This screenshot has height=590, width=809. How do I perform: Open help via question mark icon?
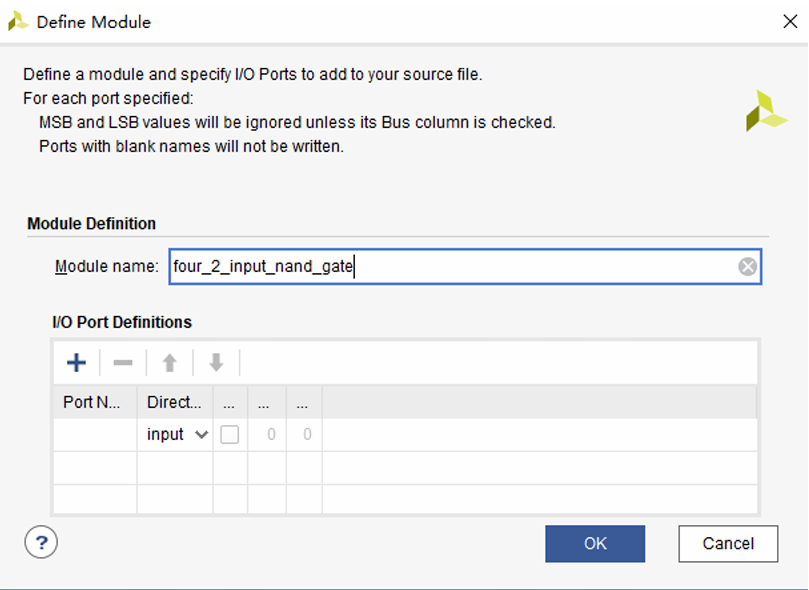(x=41, y=542)
